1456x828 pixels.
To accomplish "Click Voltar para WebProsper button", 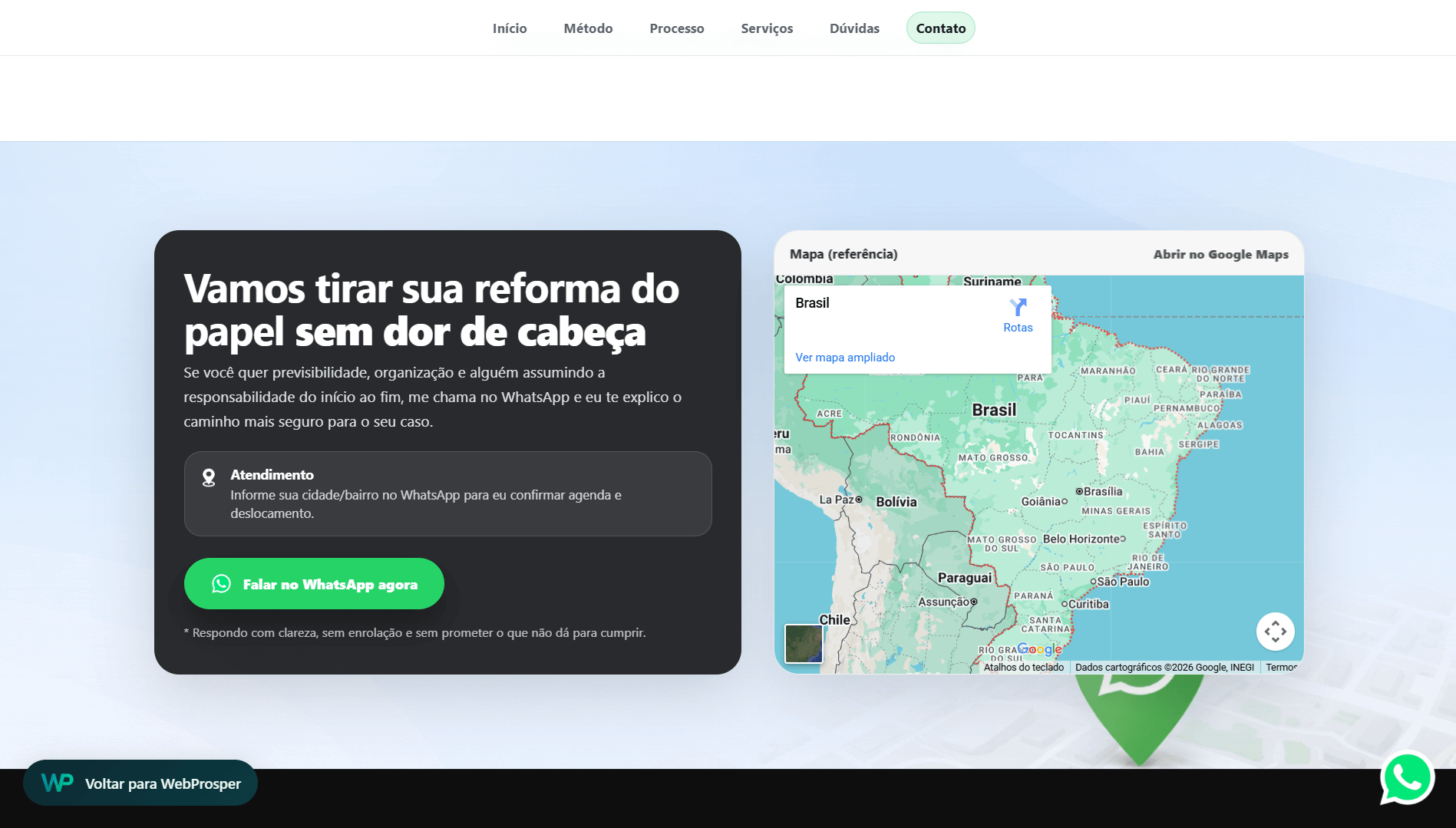I will pos(140,783).
